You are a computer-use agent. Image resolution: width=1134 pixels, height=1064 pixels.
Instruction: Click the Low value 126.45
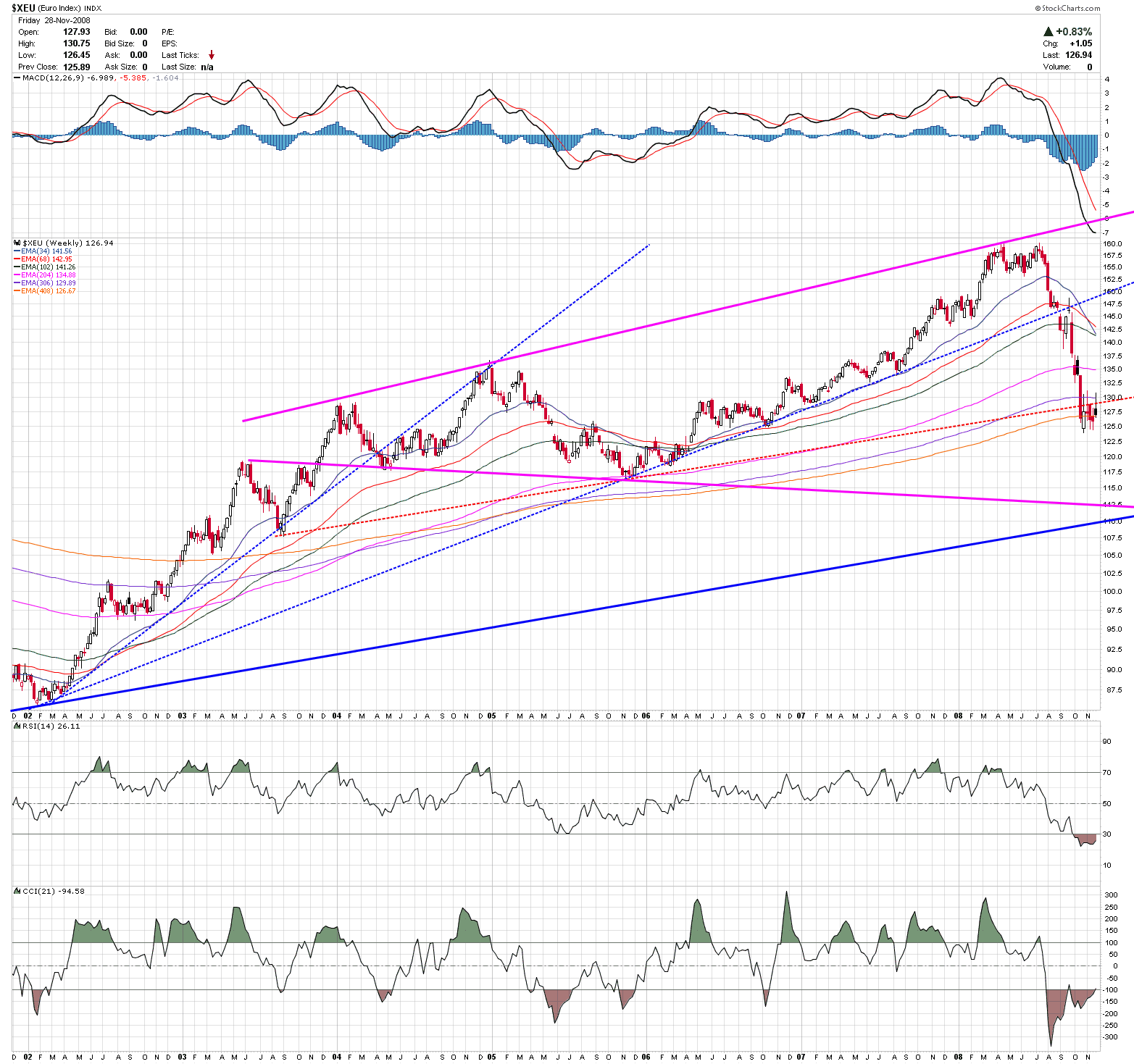pyautogui.click(x=77, y=55)
